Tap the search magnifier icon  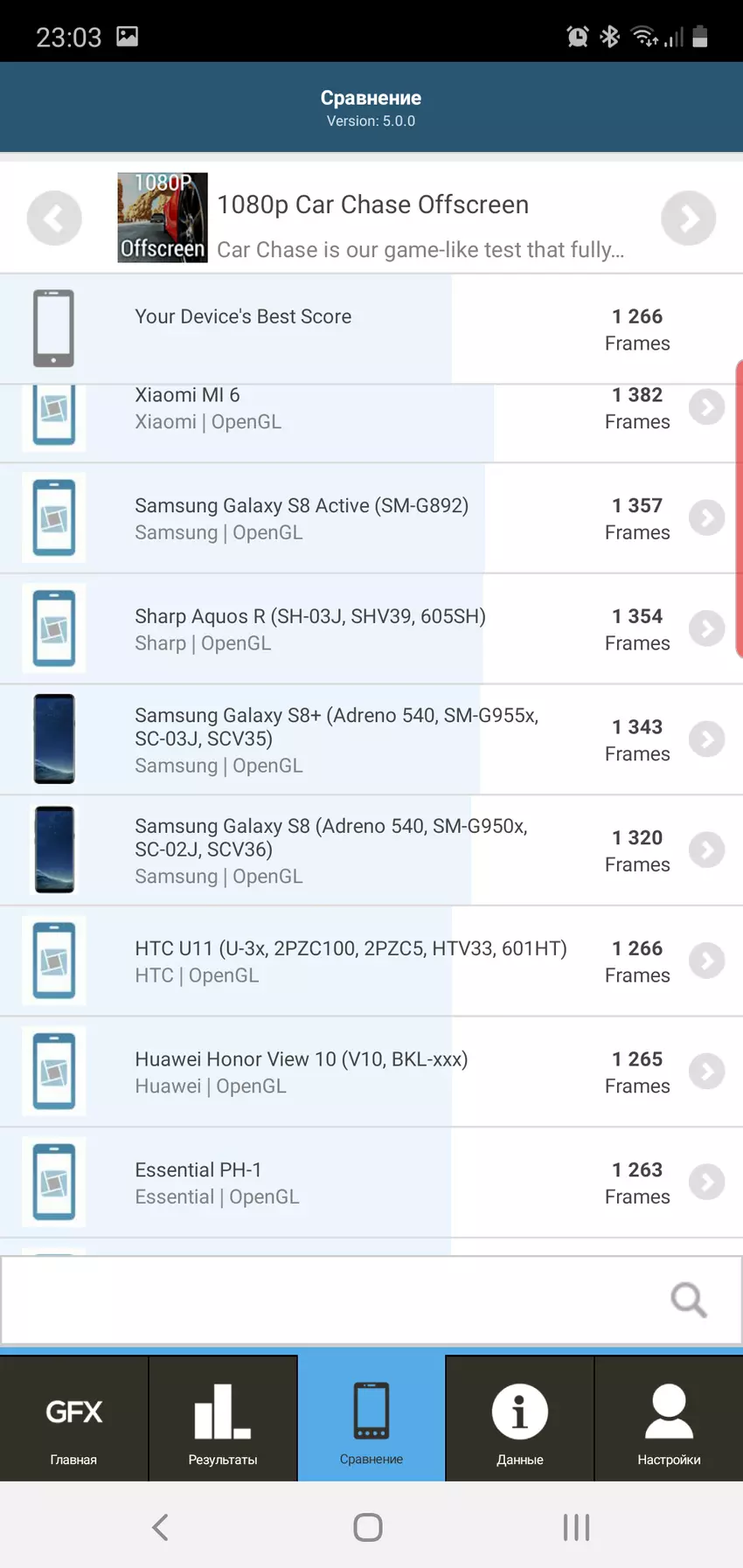click(688, 1300)
